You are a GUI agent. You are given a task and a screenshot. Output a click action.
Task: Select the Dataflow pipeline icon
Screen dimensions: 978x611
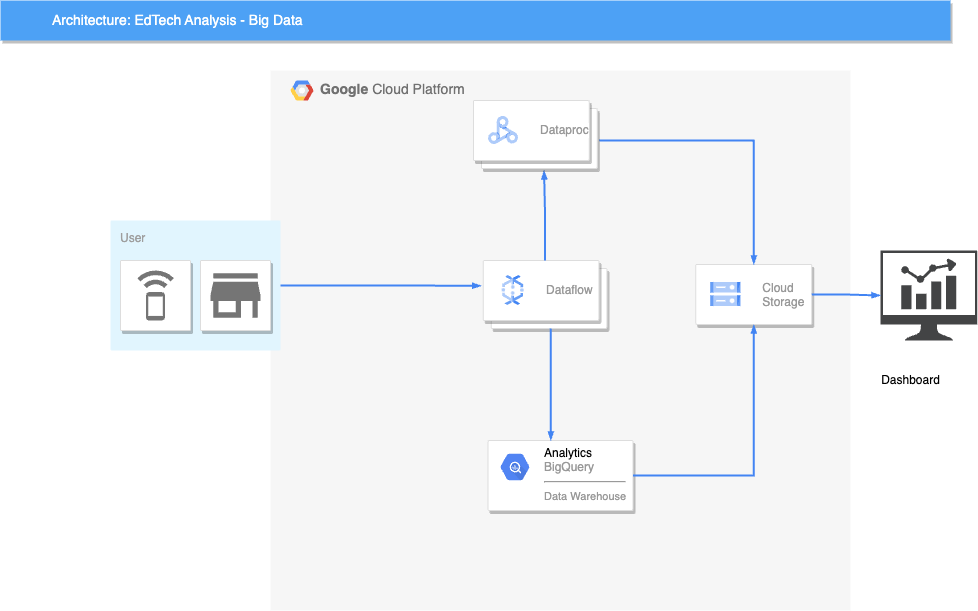[513, 290]
